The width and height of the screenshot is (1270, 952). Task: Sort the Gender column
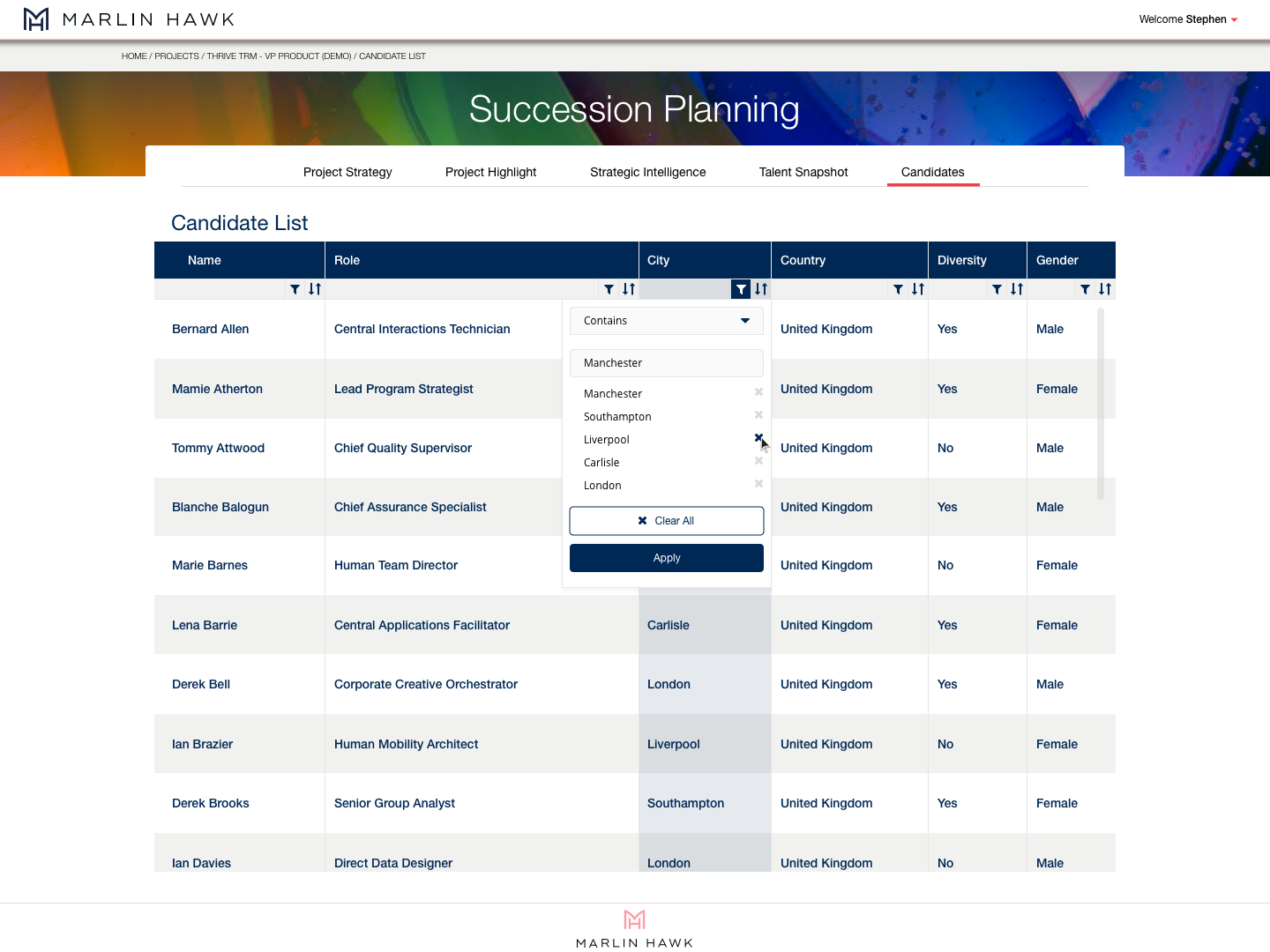(1105, 289)
